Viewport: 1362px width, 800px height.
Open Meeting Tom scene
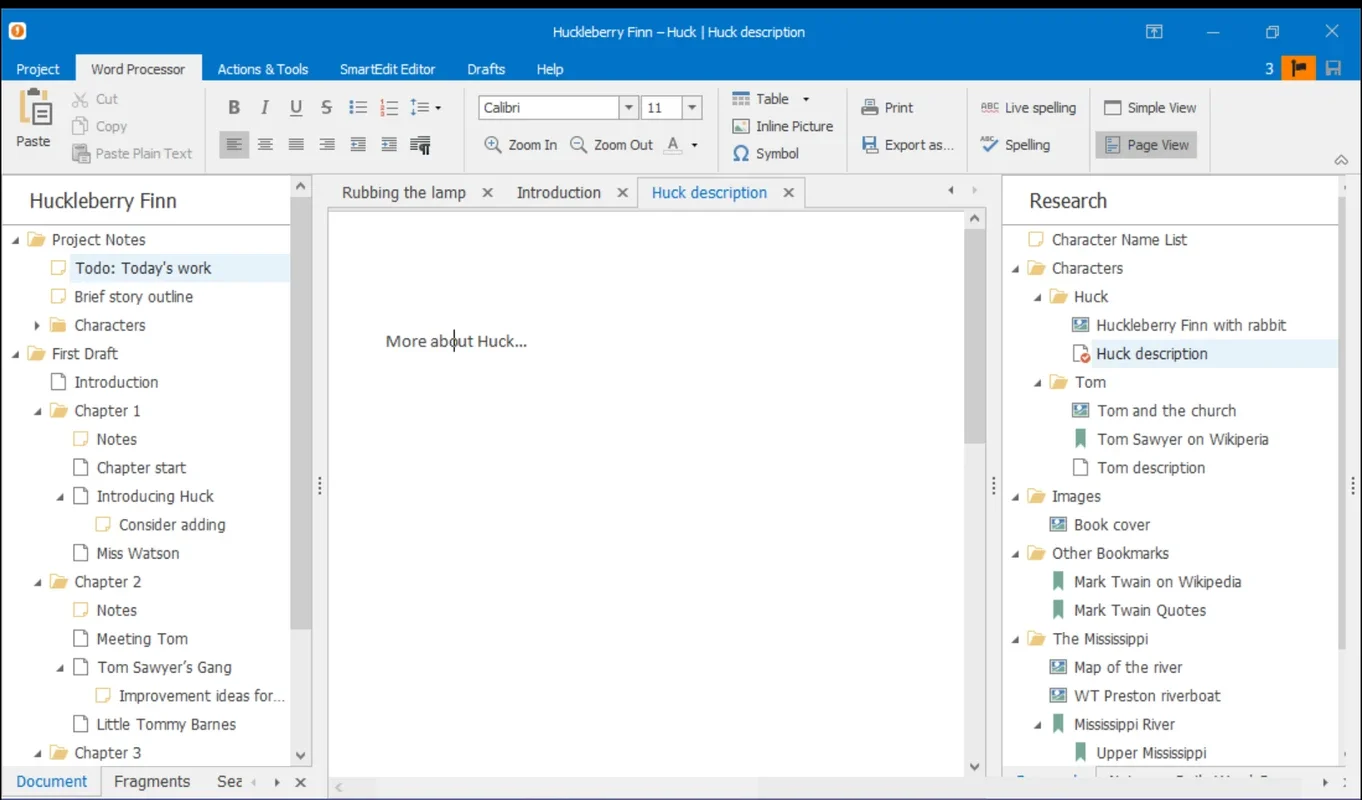coord(142,639)
